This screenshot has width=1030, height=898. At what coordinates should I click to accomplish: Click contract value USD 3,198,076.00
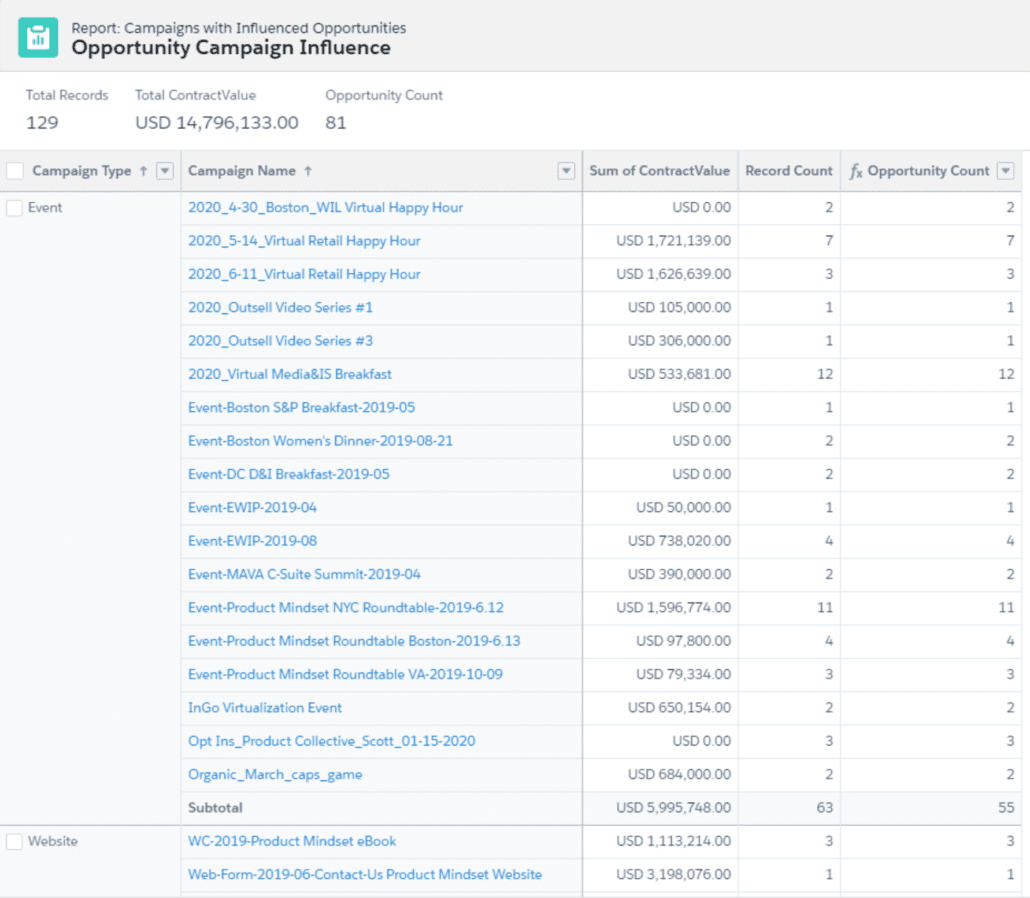click(x=673, y=875)
